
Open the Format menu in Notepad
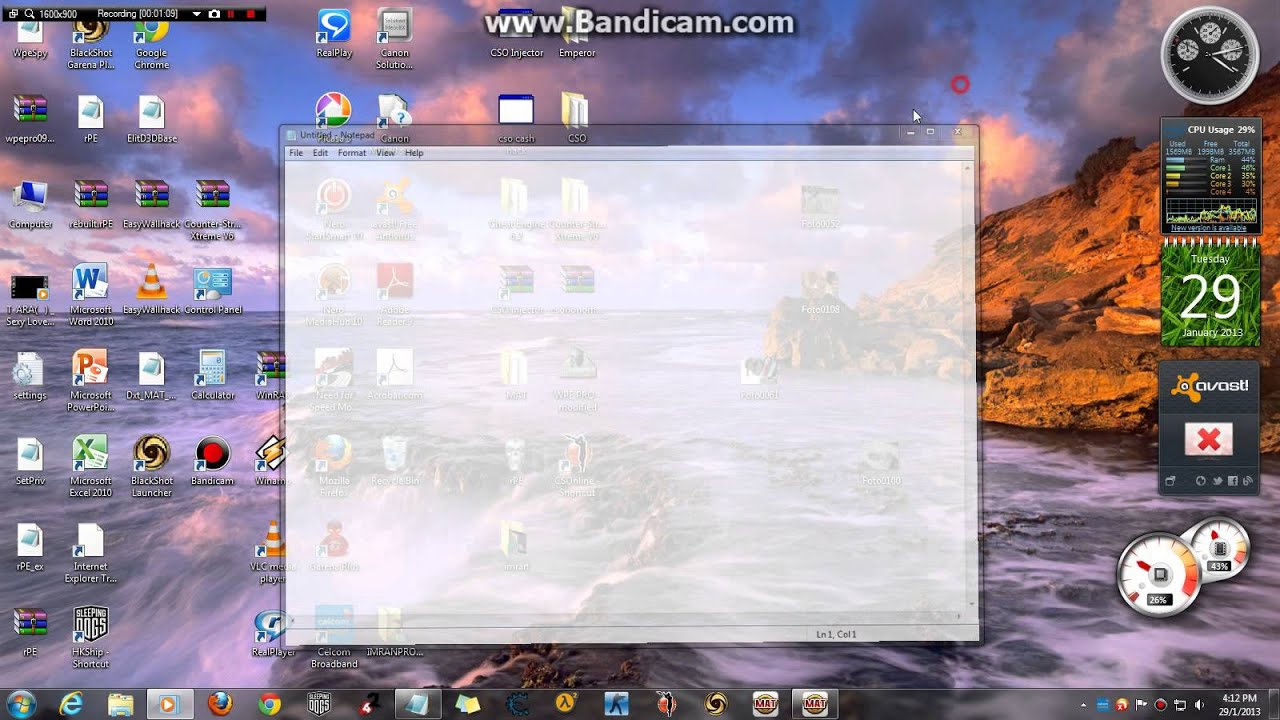coord(351,153)
